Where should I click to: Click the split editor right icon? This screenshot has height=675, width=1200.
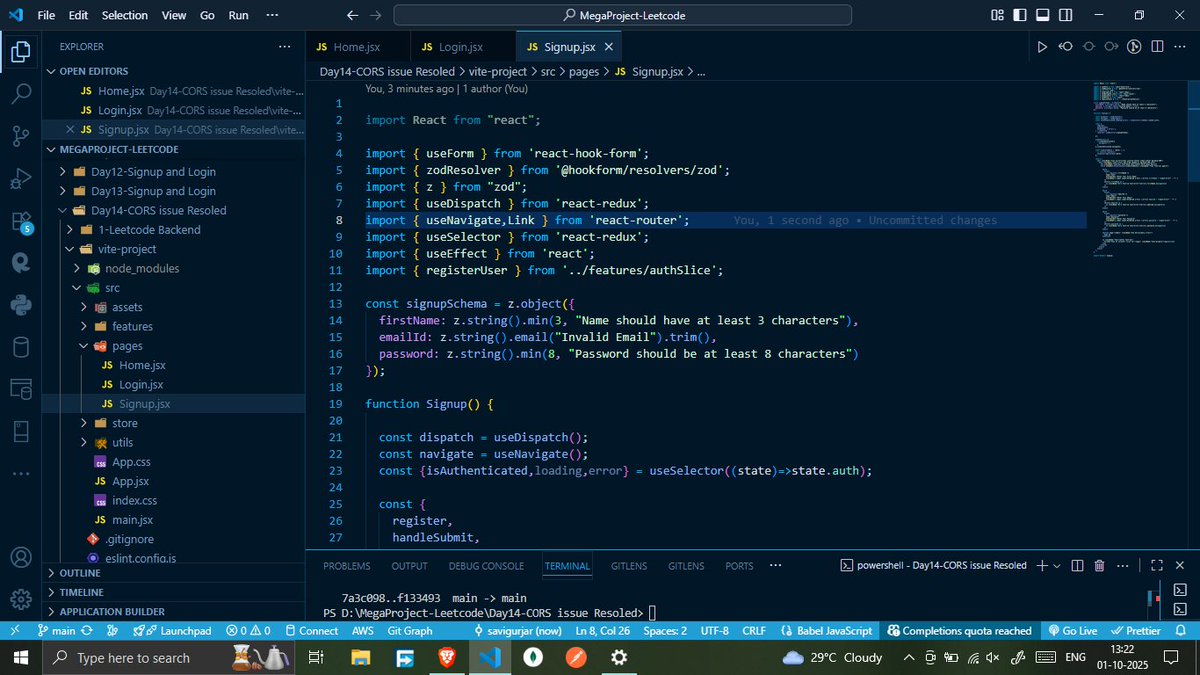[x=1157, y=47]
